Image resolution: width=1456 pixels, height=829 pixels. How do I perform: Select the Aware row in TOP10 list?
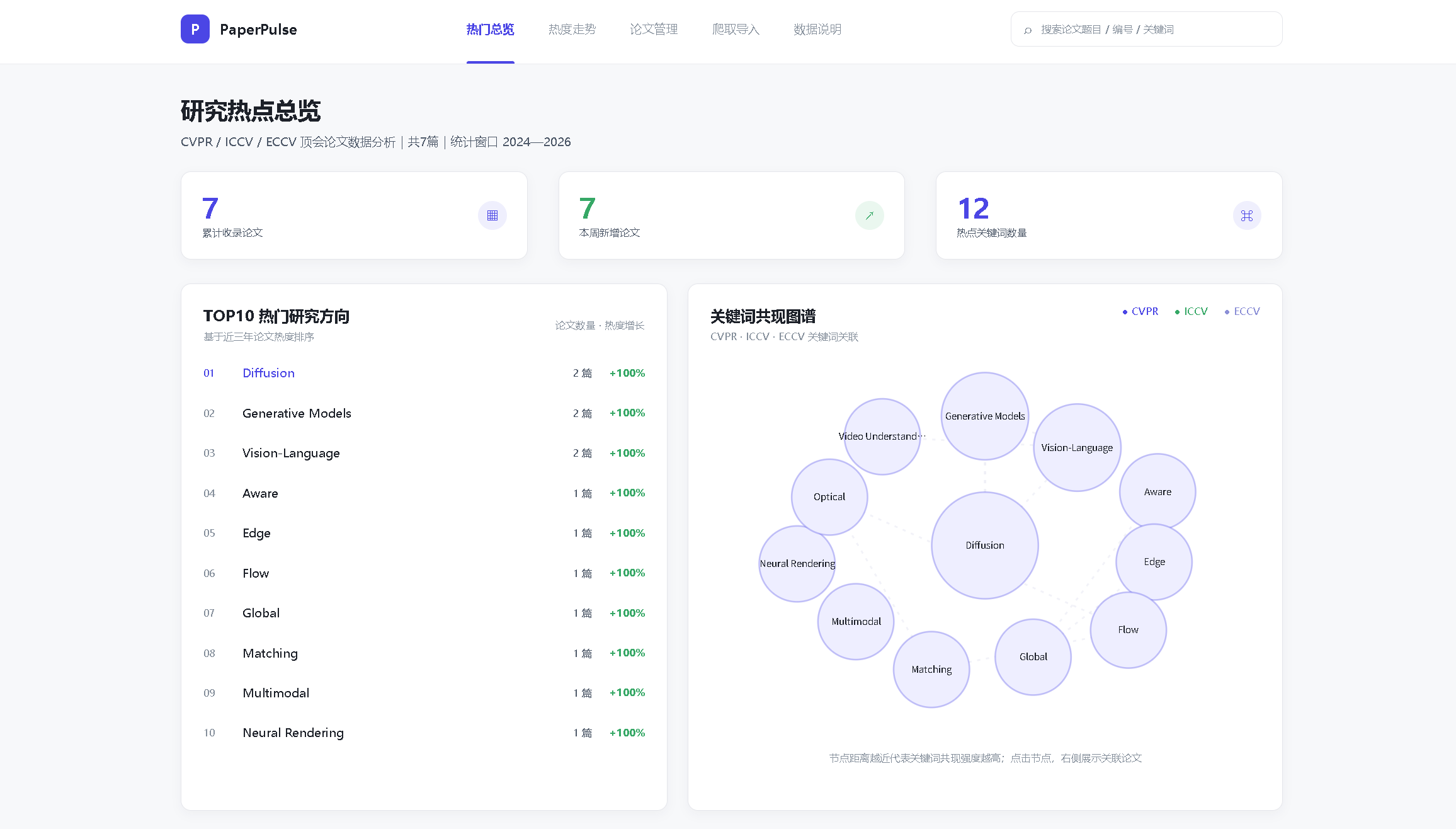(424, 493)
